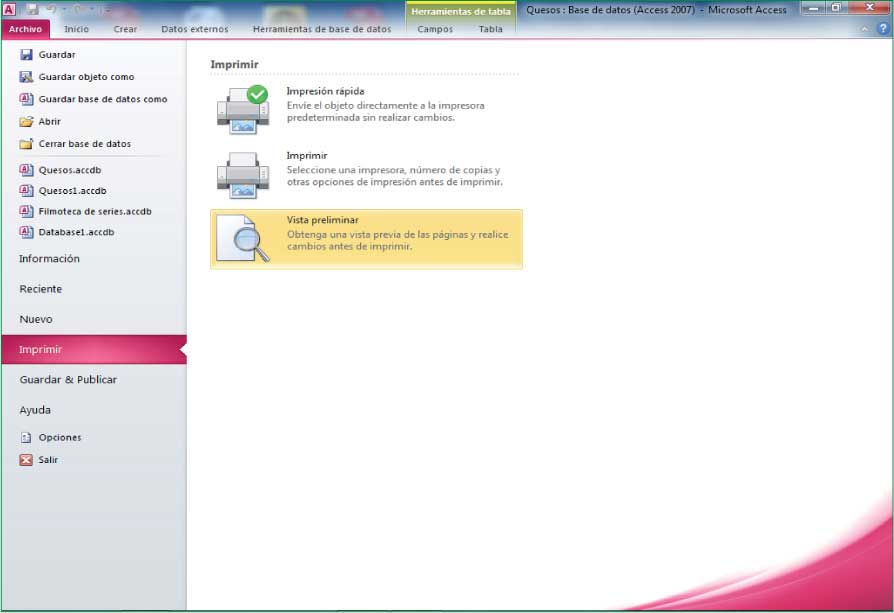Image resolution: width=894 pixels, height=613 pixels.
Task: Switch to the Crear tab
Action: (125, 29)
